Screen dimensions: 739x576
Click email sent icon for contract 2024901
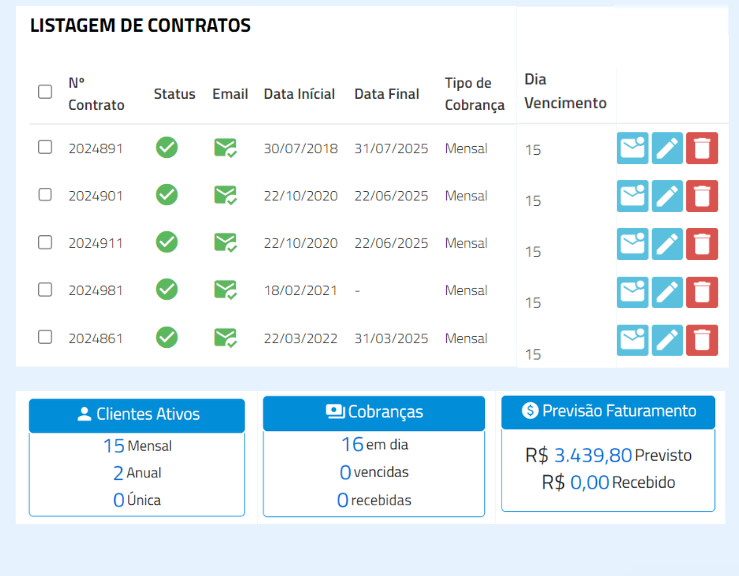[225, 195]
